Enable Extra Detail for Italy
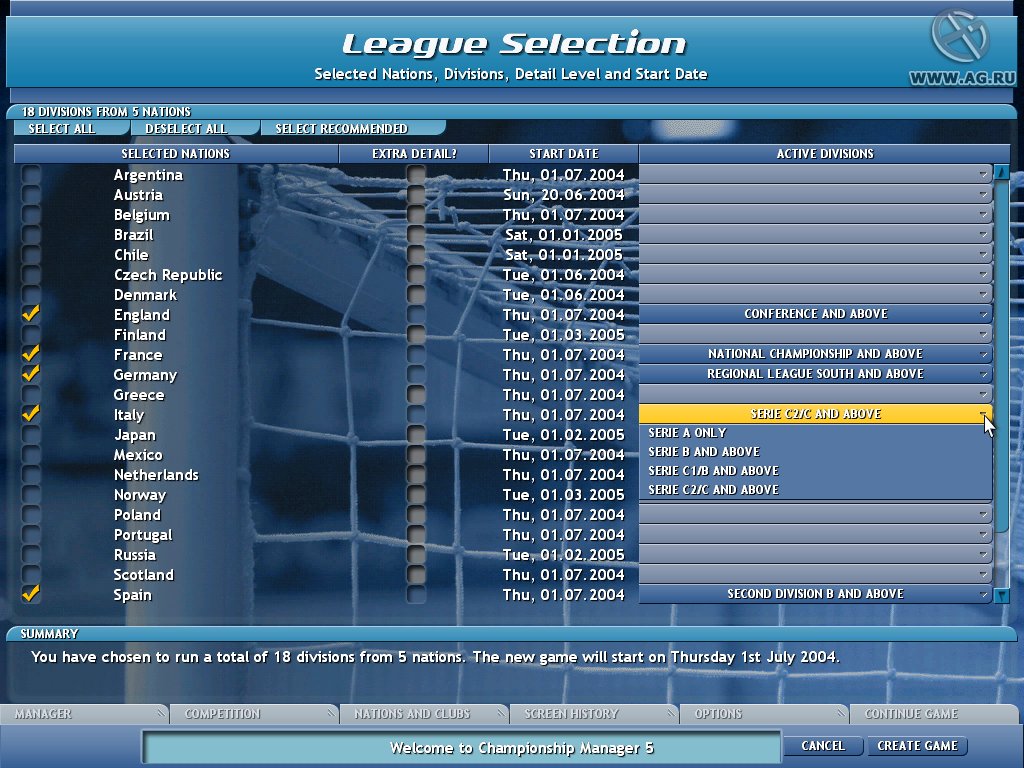 (x=414, y=414)
